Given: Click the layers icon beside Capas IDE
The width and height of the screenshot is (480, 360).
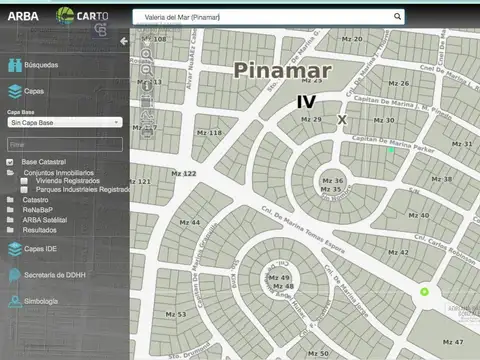Looking at the screenshot, I should [x=15, y=249].
